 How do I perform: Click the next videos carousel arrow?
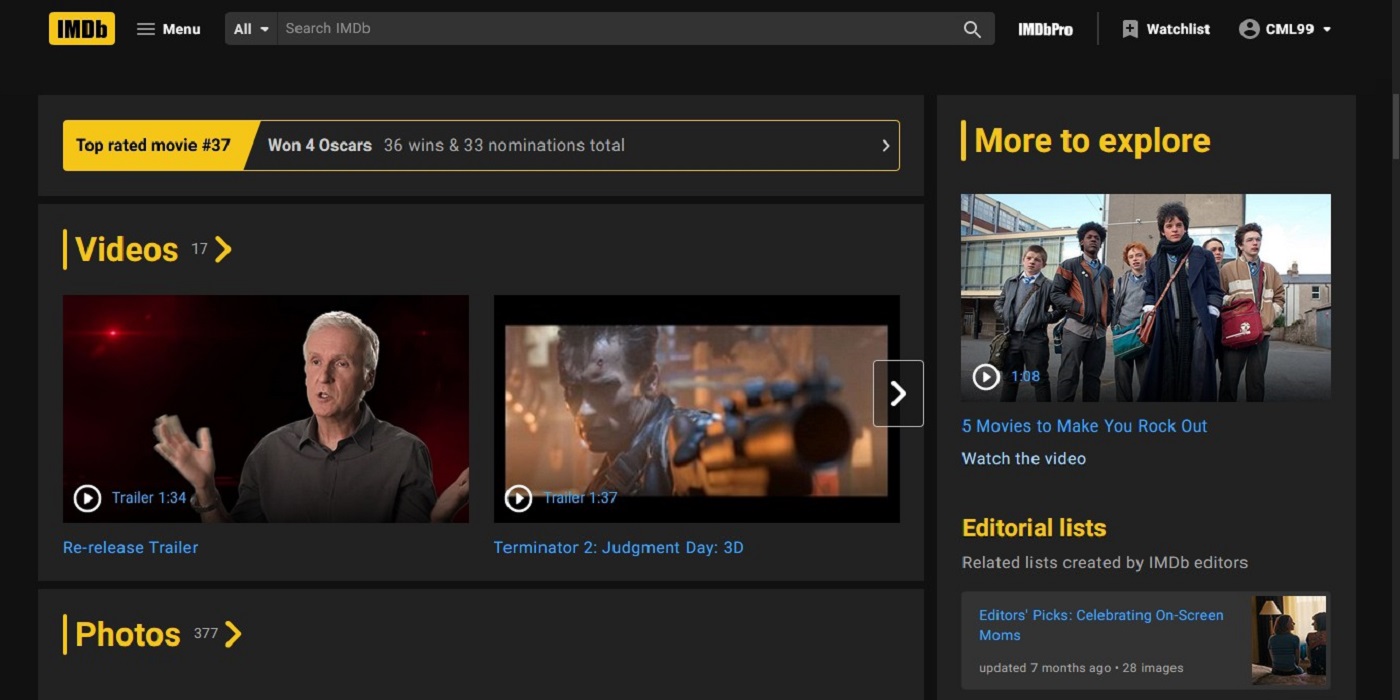coord(898,394)
